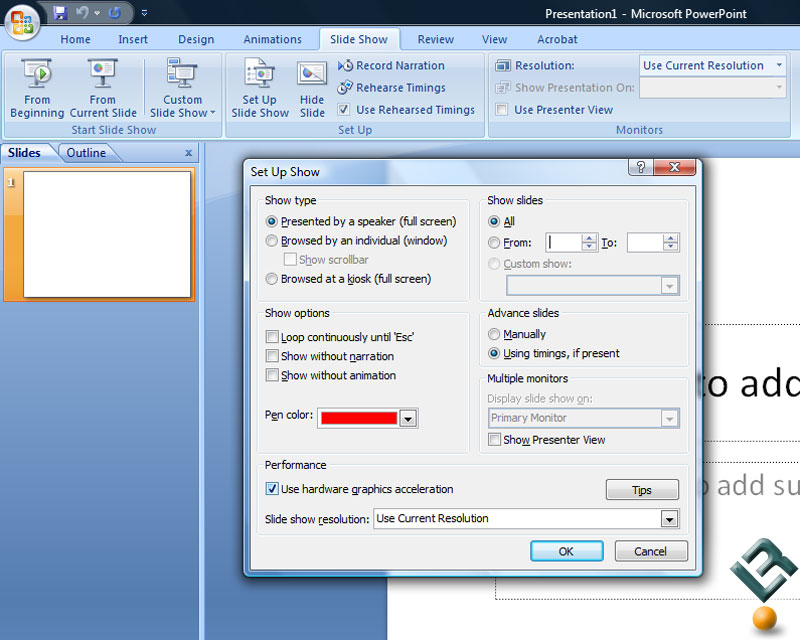
Task: Open the Custom Slide Show menu
Action: pyautogui.click(x=182, y=89)
